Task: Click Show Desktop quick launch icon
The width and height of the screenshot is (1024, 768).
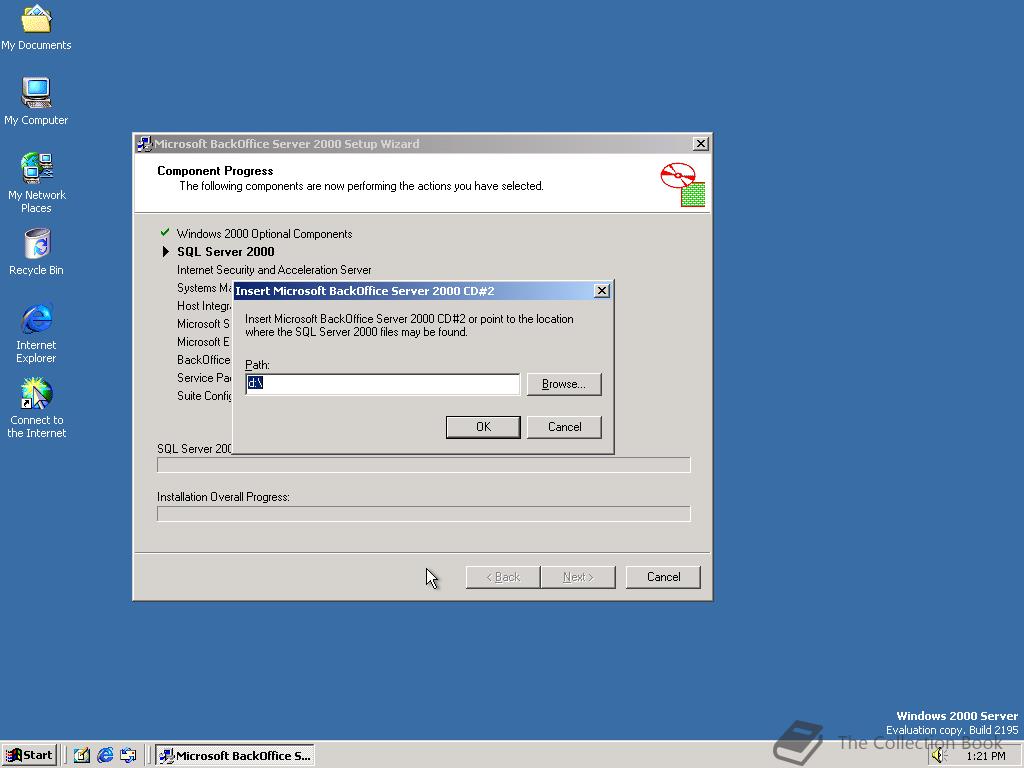Action: click(x=82, y=756)
